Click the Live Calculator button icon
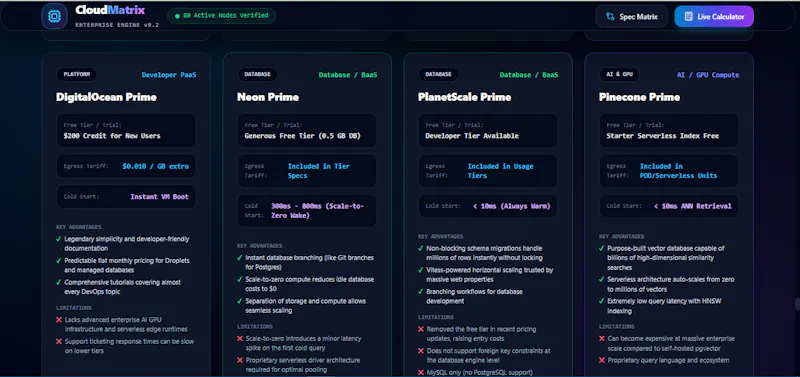The image size is (800, 377). click(x=688, y=17)
